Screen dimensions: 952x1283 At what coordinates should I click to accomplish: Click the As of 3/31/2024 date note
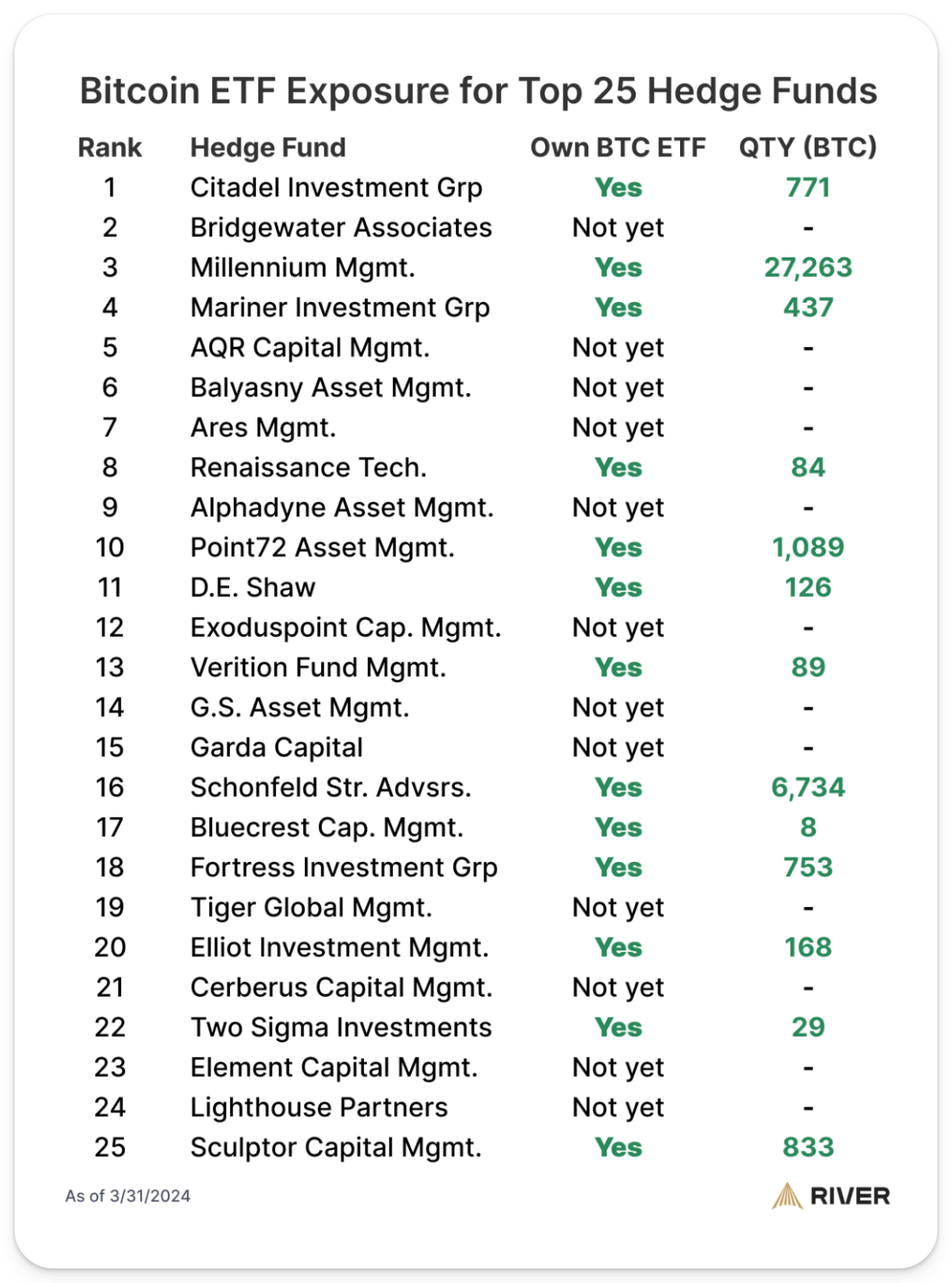coord(127,1196)
